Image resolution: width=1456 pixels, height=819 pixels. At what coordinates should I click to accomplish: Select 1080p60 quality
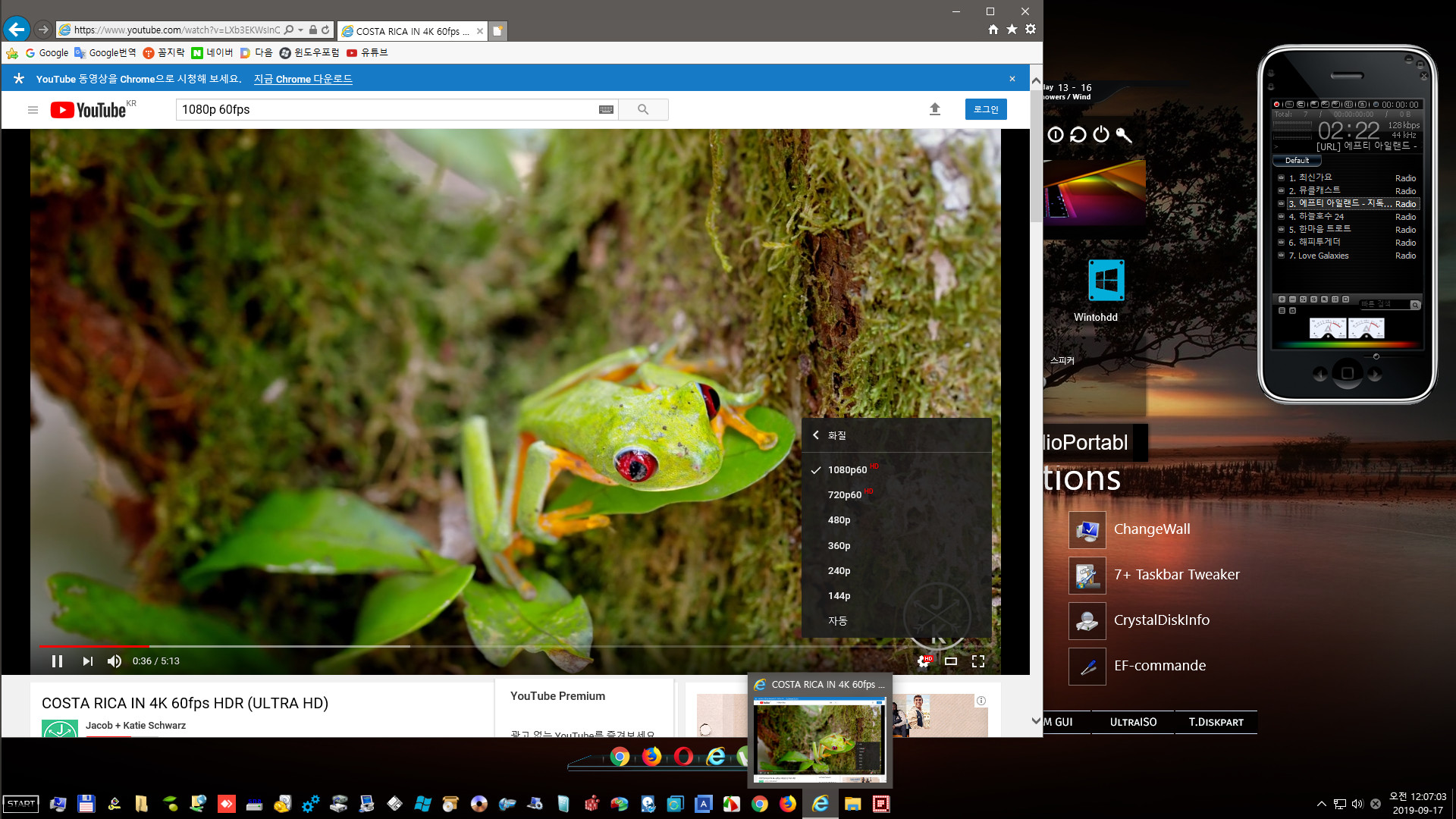point(896,470)
